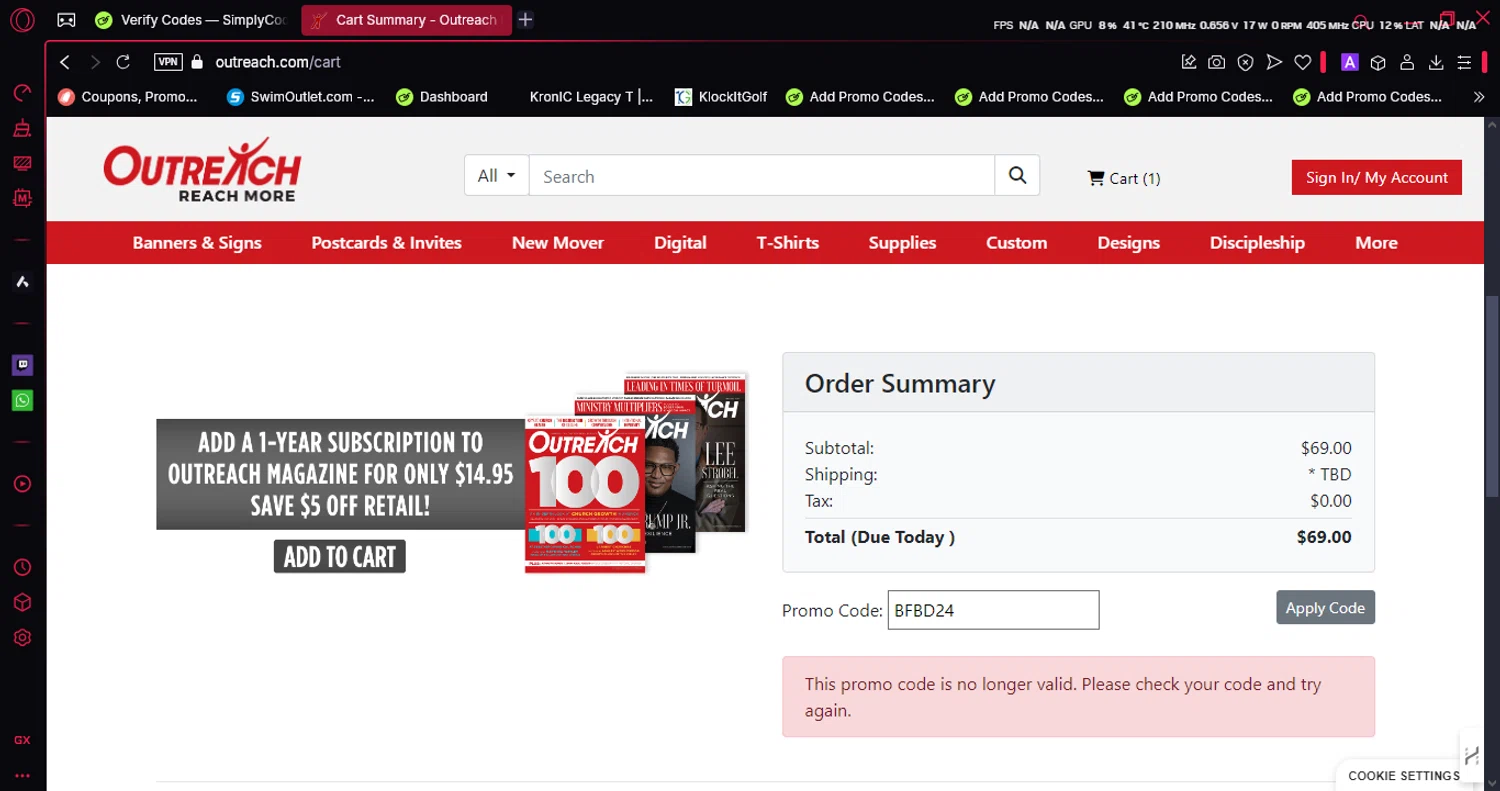The image size is (1500, 791).
Task: Show more bookmarks with the double chevron
Action: [x=1479, y=97]
